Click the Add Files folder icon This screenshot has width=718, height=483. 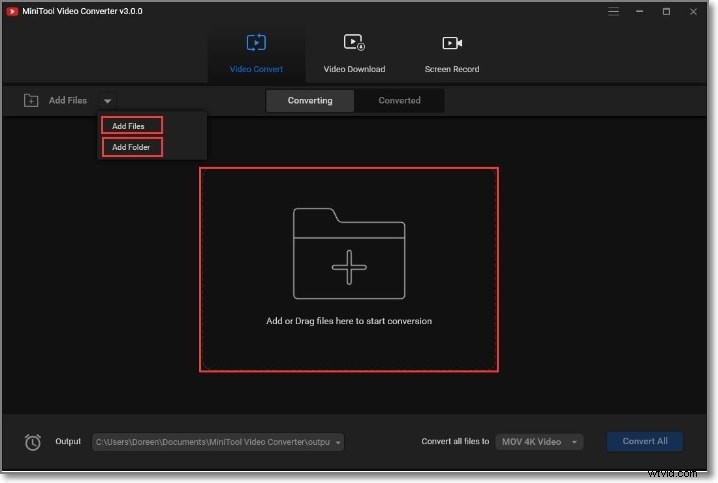tap(31, 100)
